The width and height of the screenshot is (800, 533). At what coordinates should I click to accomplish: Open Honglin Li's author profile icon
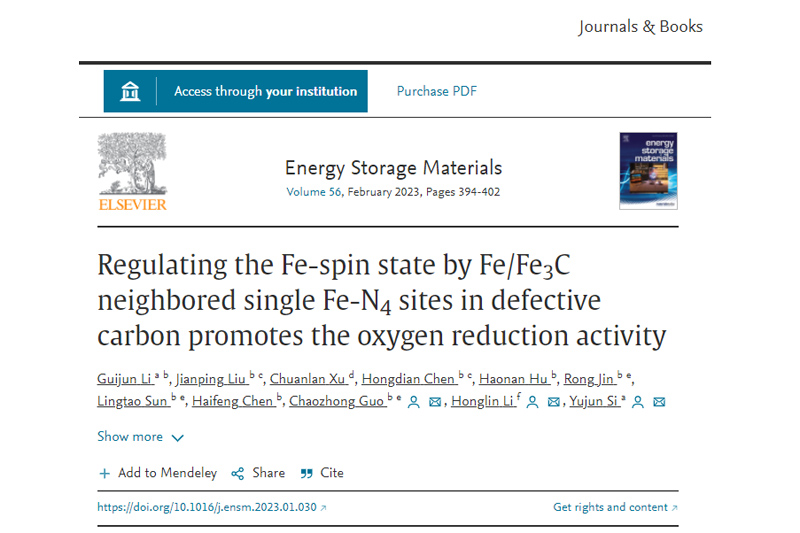(533, 402)
